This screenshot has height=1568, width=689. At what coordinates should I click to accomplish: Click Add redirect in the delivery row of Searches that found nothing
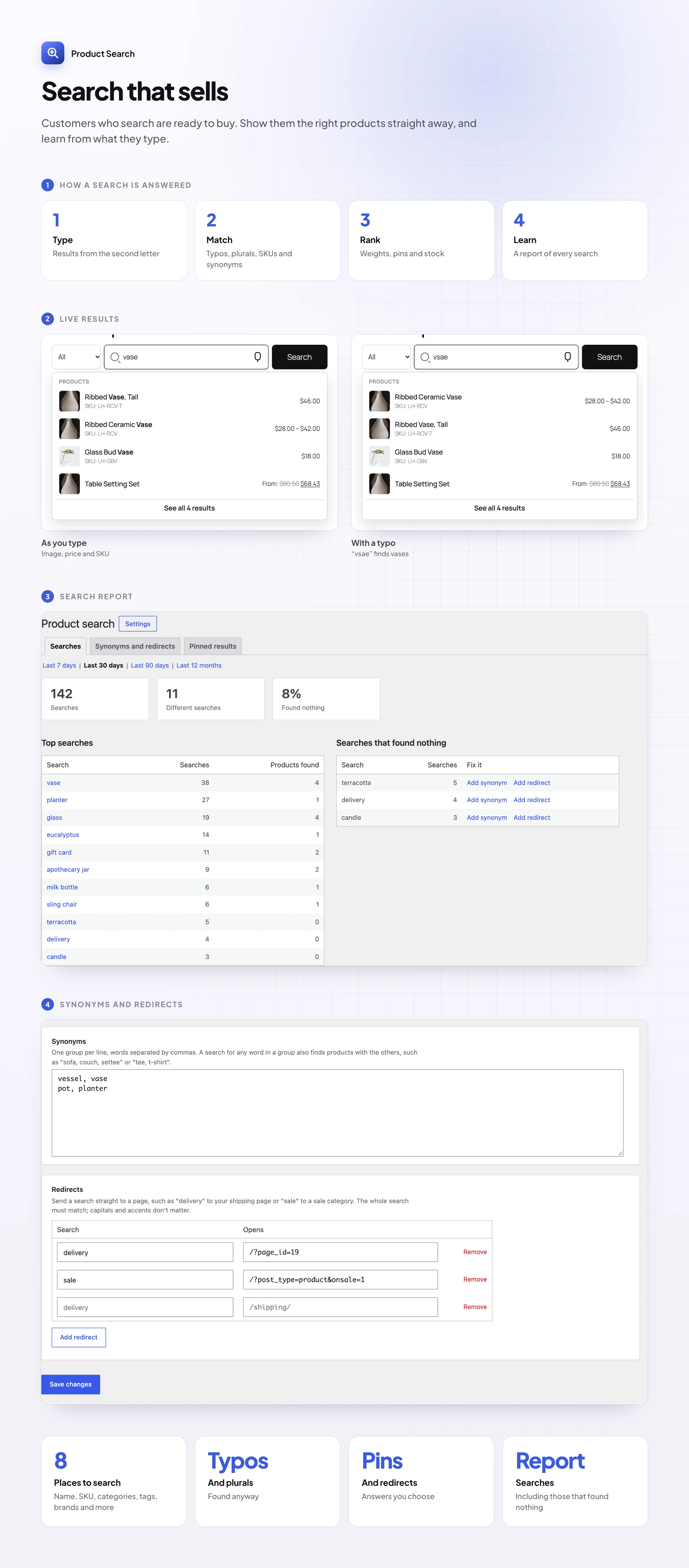pos(531,800)
